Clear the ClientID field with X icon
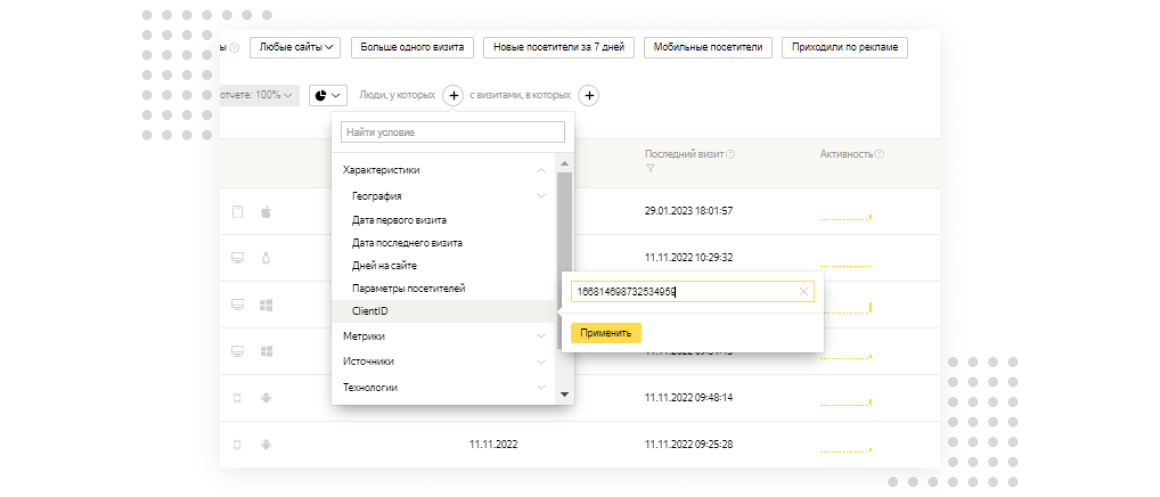 803,292
